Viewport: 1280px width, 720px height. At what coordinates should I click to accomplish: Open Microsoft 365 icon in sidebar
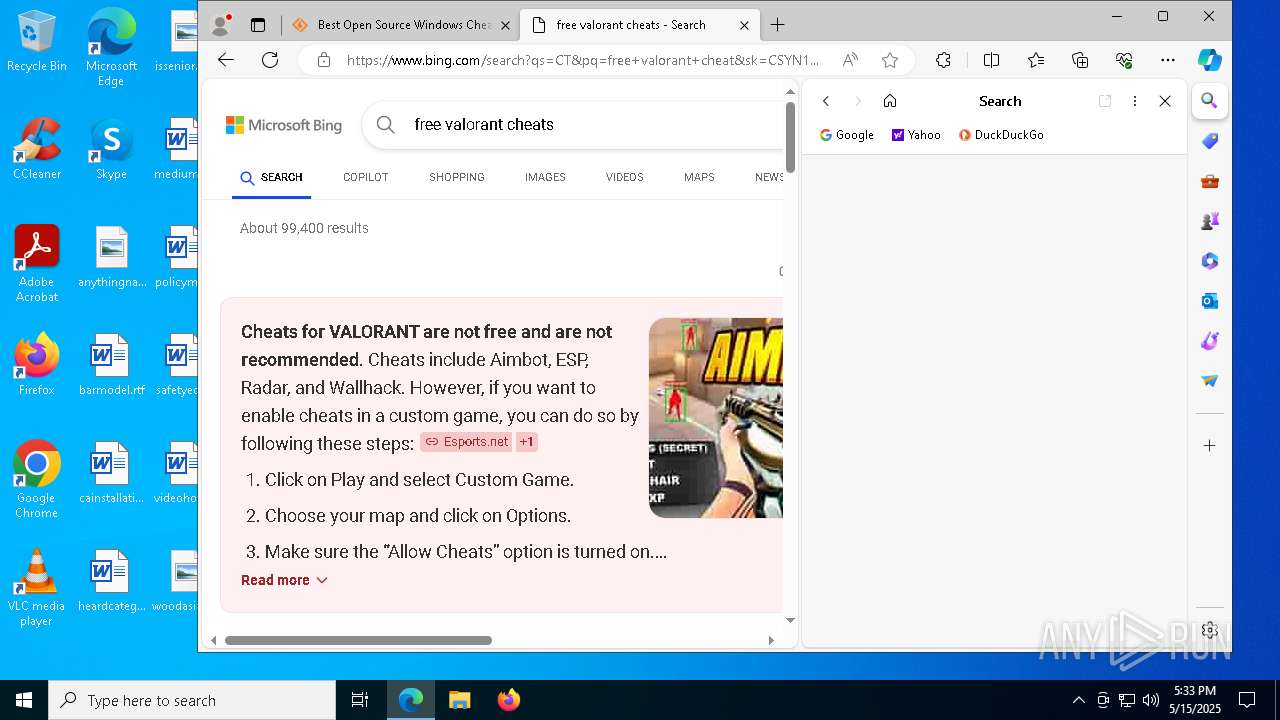tap(1210, 261)
